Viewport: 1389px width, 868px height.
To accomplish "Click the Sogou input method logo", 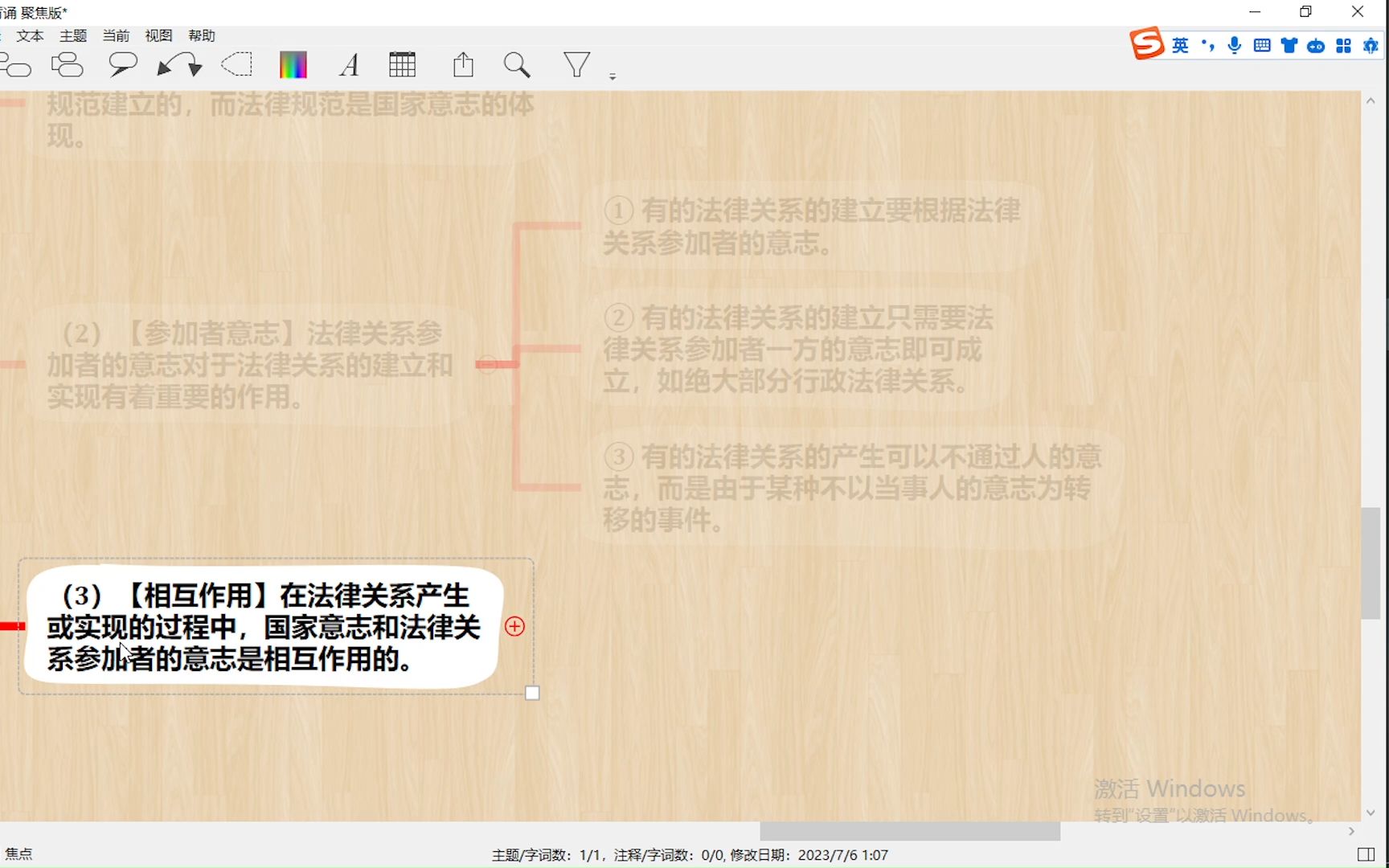I will pyautogui.click(x=1147, y=44).
